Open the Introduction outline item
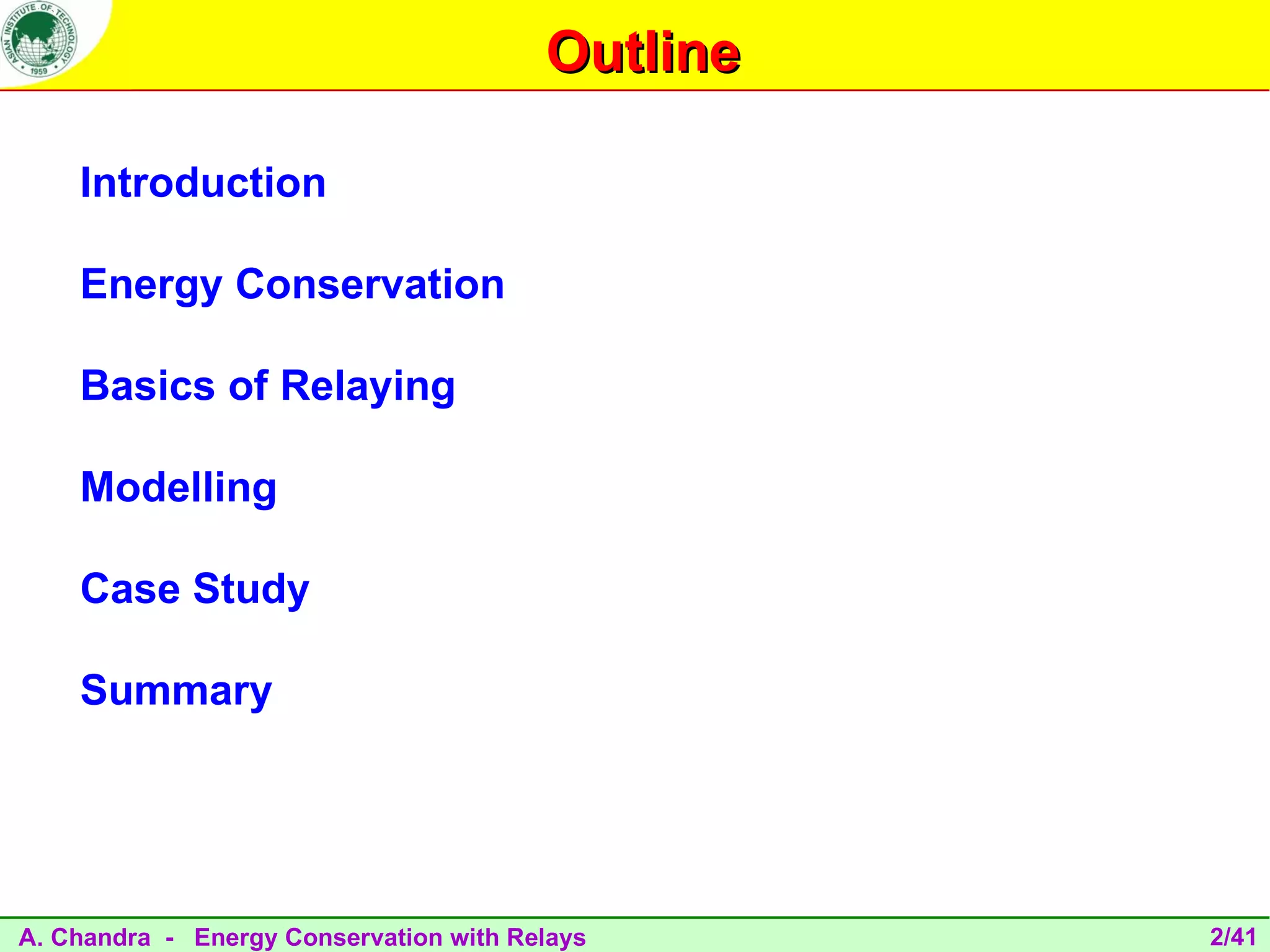The height and width of the screenshot is (952, 1270). coord(203,183)
